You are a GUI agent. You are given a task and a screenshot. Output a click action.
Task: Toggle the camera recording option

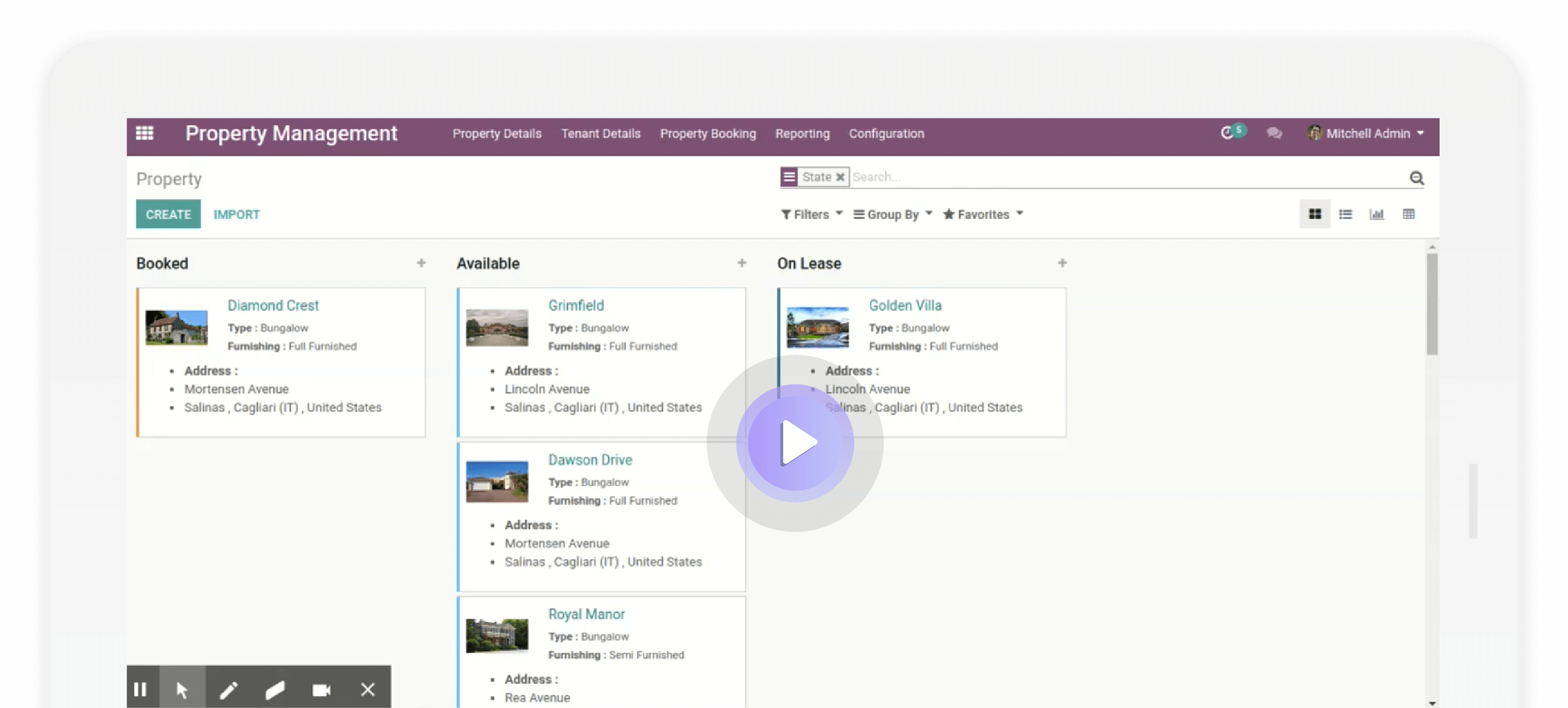coord(321,689)
